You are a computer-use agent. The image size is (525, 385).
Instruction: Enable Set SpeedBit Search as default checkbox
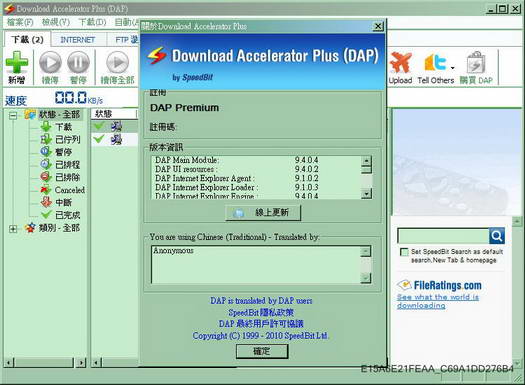point(404,252)
